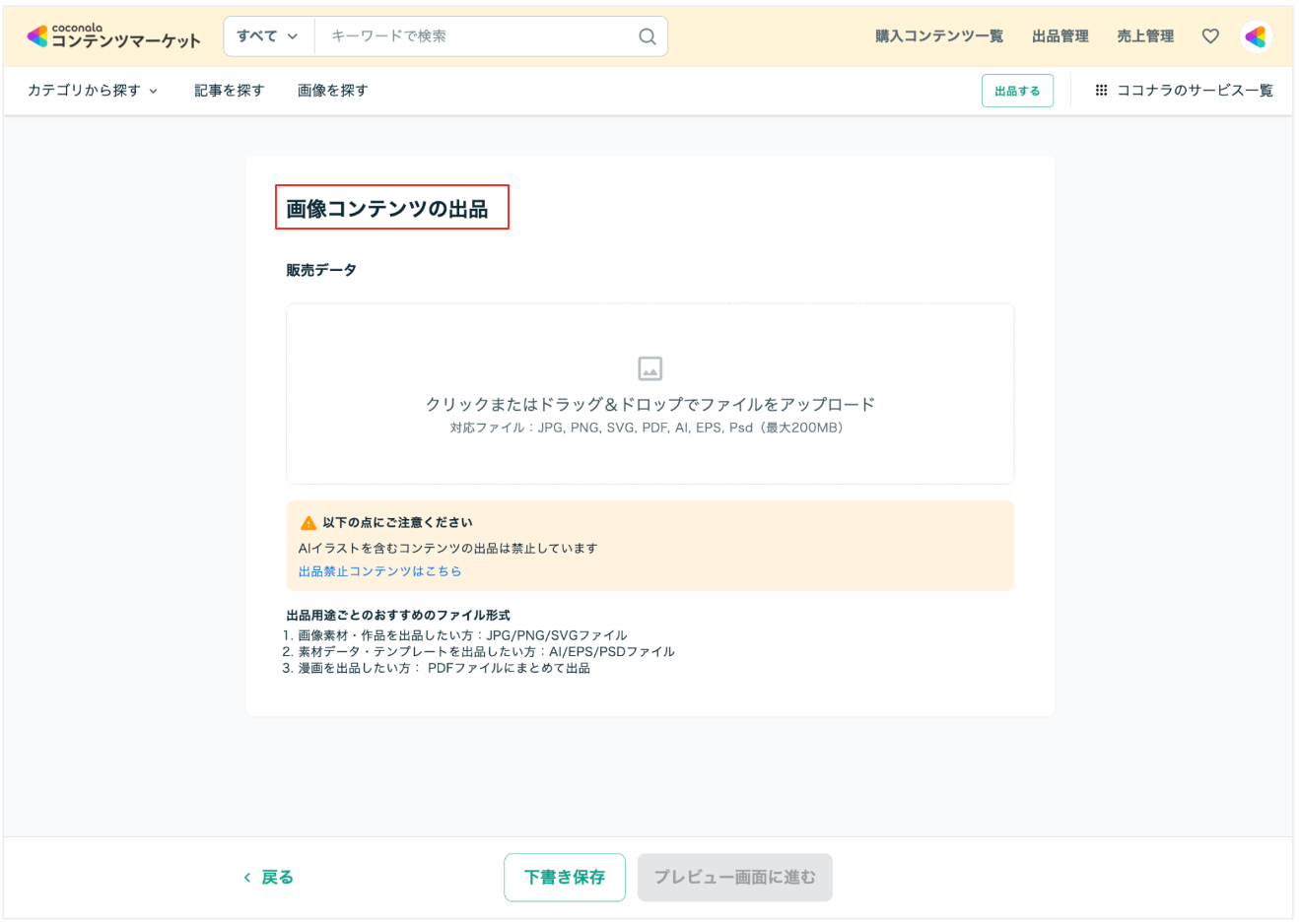Open the 出品禁止コンテンツはこちら link
The image size is (1299, 924).
tap(381, 570)
